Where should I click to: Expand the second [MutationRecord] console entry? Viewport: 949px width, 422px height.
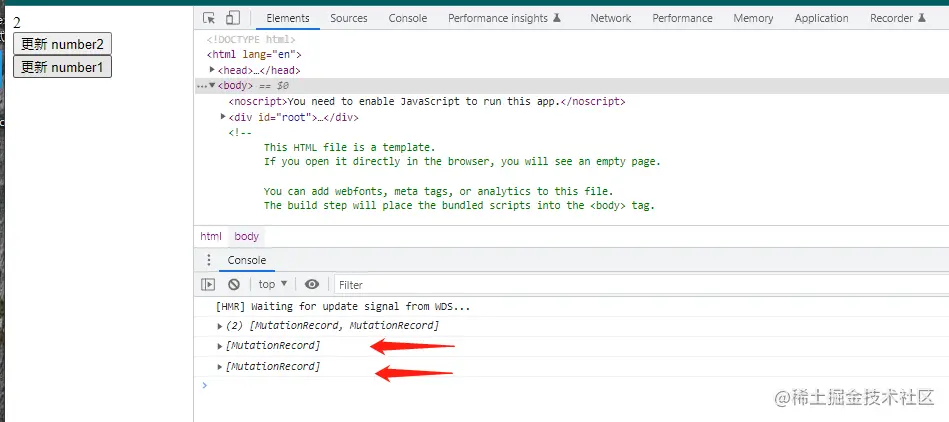click(220, 346)
